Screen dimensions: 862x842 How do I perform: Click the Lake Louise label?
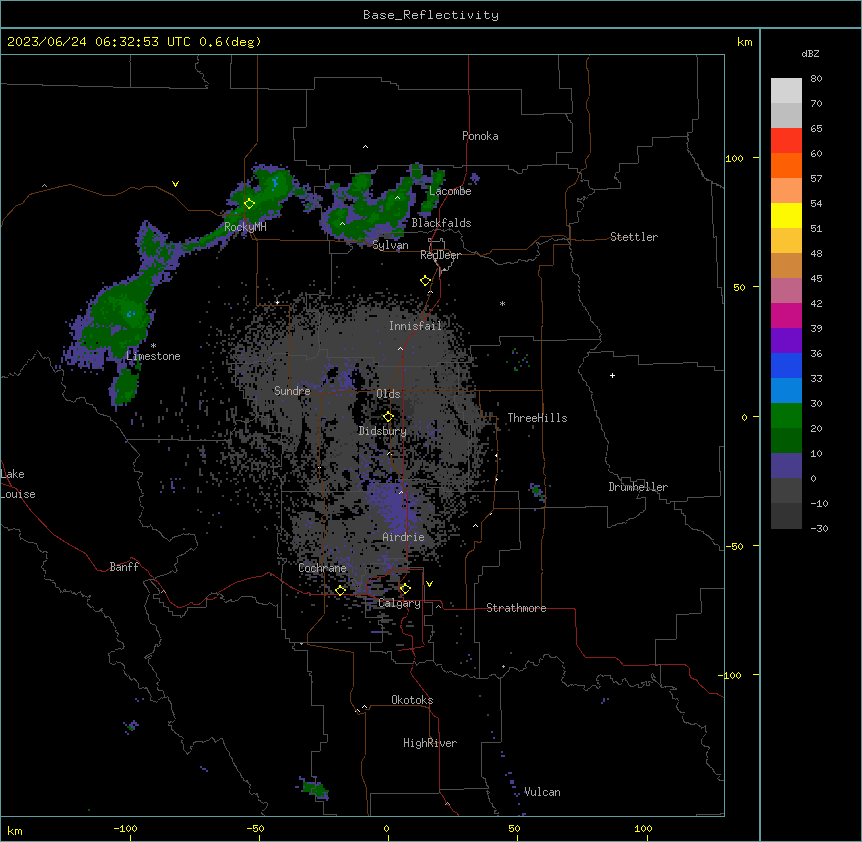(18, 484)
